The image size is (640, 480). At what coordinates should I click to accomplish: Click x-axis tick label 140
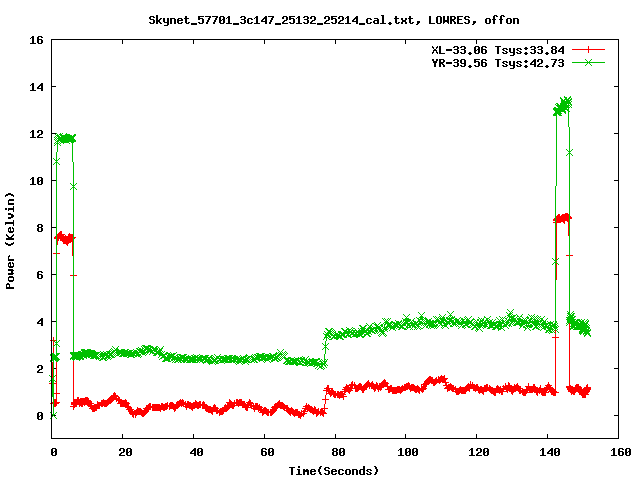click(549, 452)
